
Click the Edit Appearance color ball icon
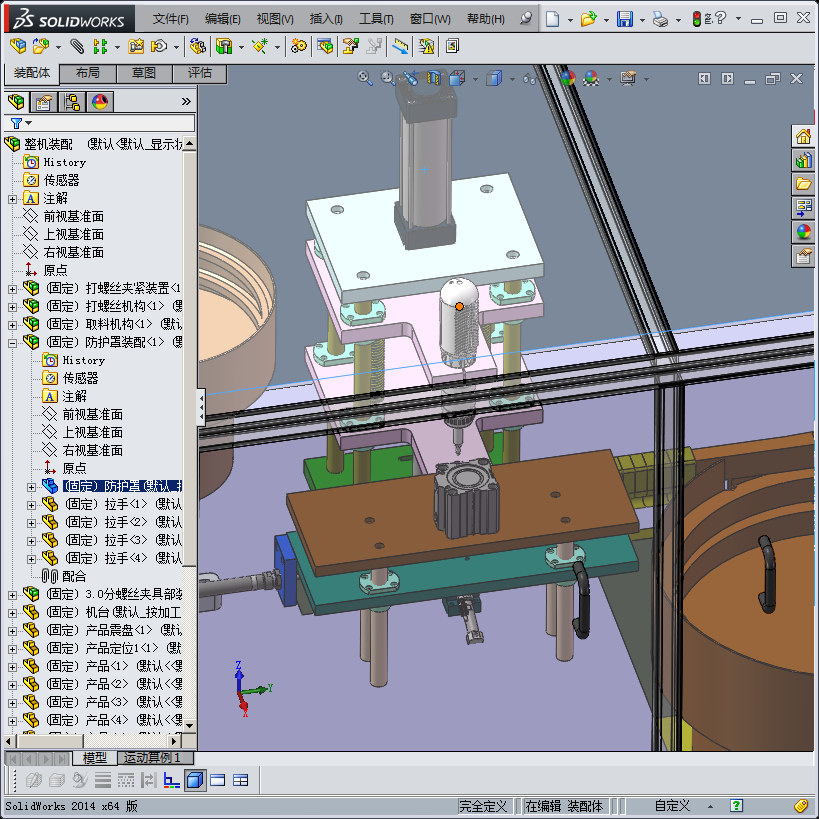pos(567,78)
